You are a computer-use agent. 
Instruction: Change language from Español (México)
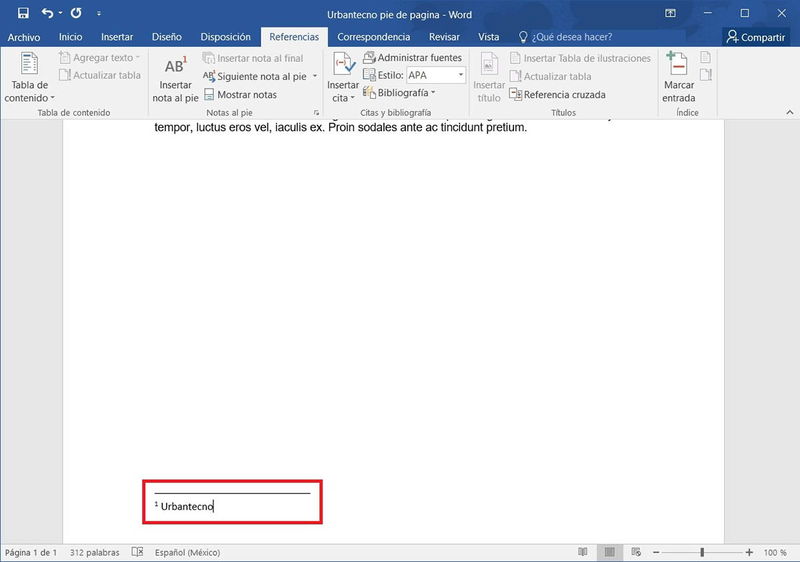187,552
